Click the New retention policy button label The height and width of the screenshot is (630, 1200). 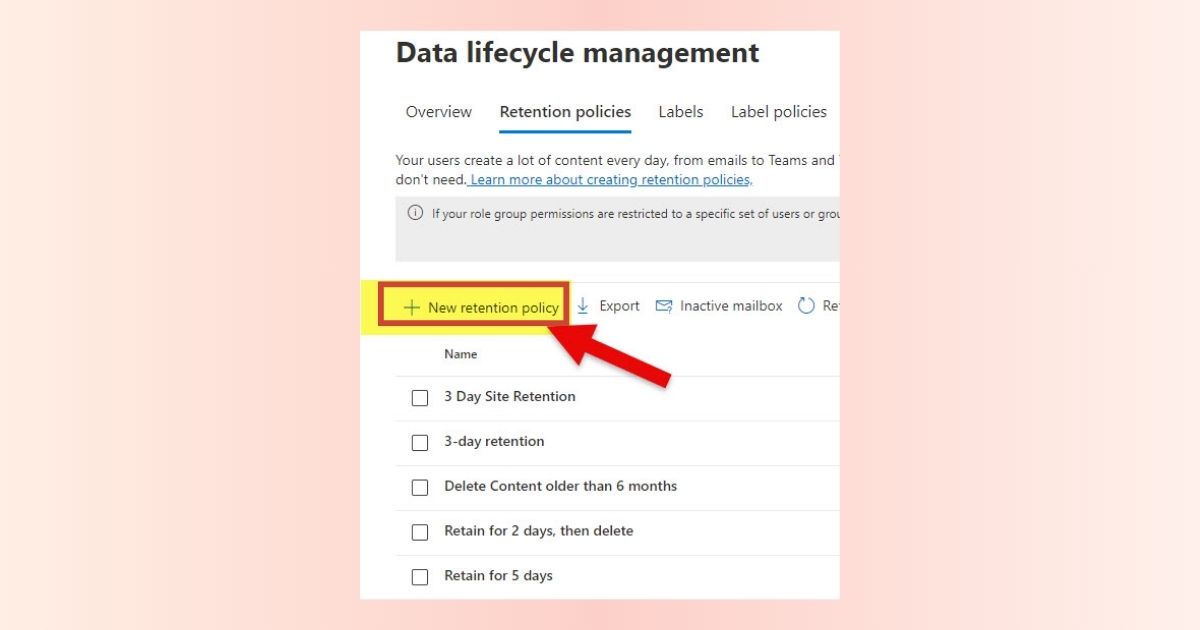493,308
